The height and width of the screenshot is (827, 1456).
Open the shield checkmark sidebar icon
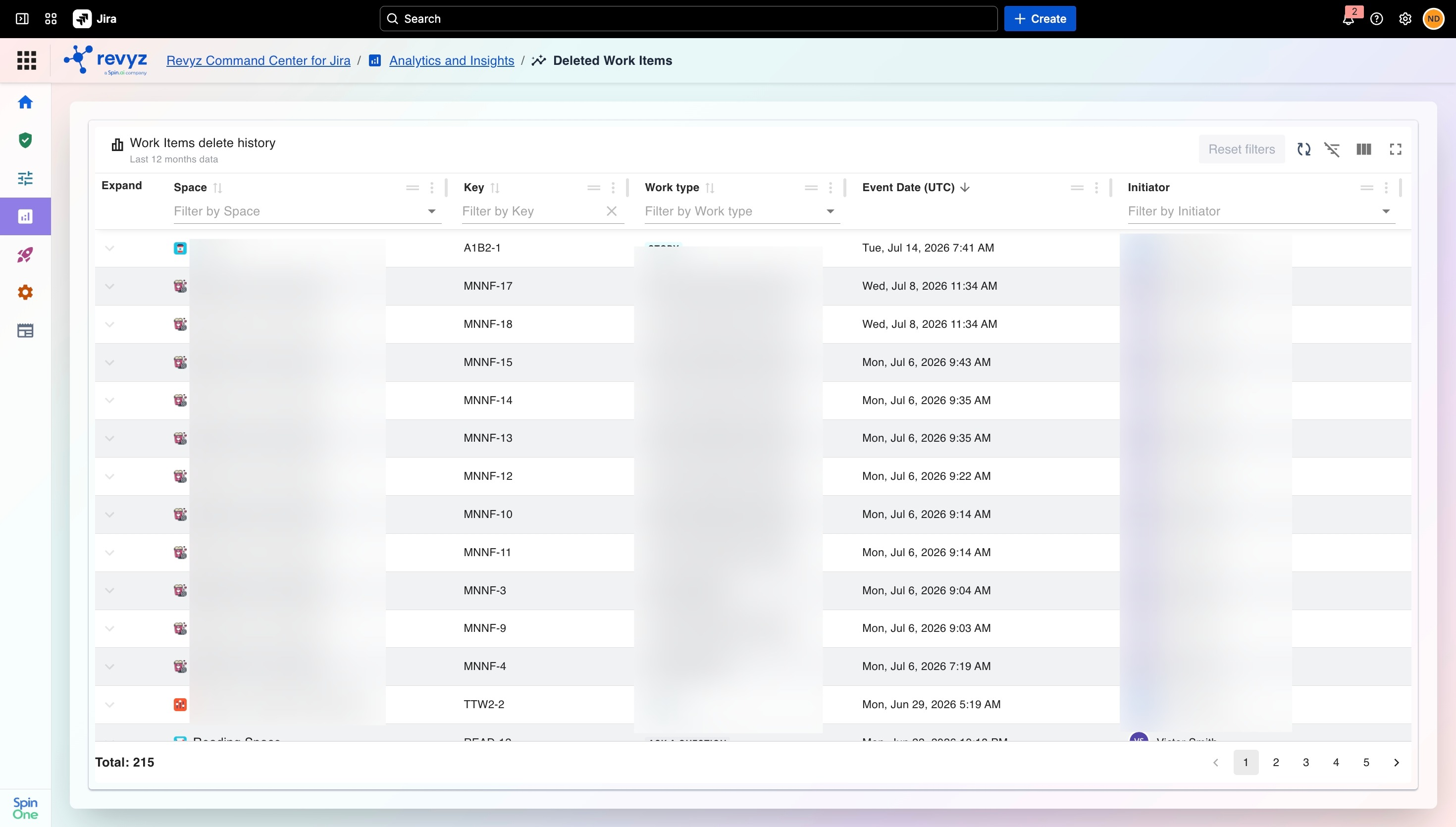25,140
